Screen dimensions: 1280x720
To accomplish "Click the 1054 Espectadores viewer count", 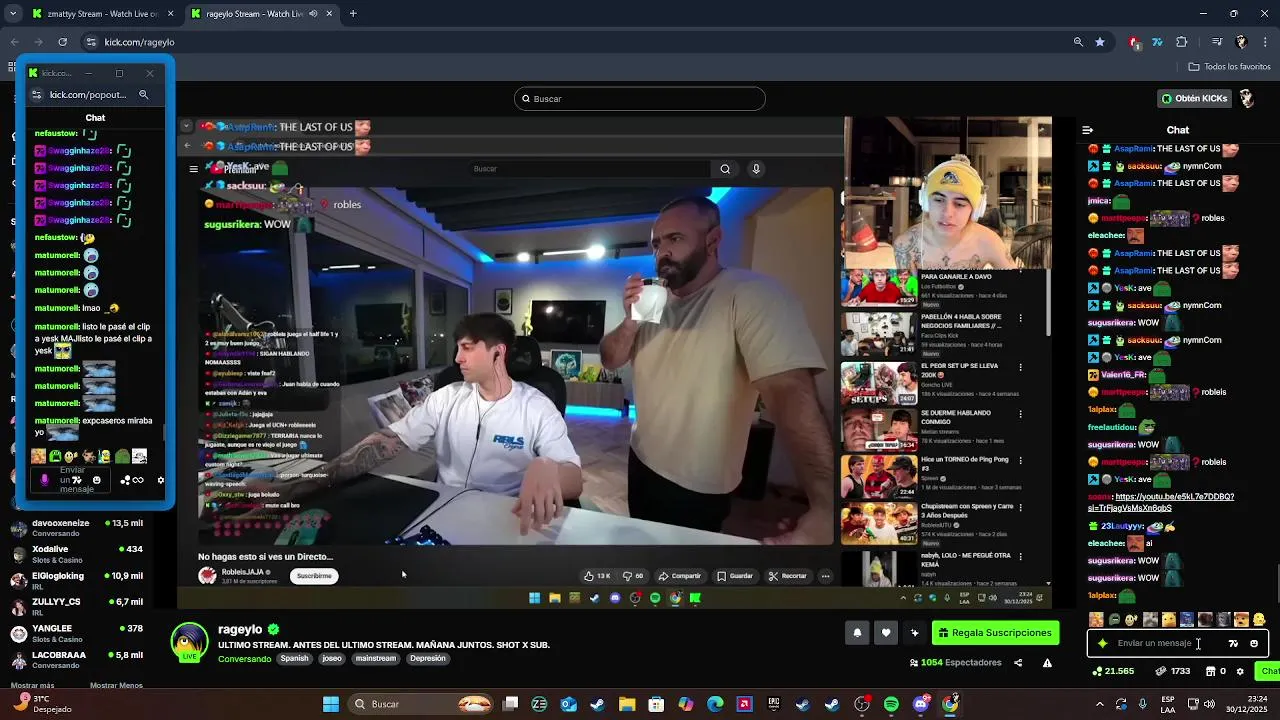I will click(954, 662).
